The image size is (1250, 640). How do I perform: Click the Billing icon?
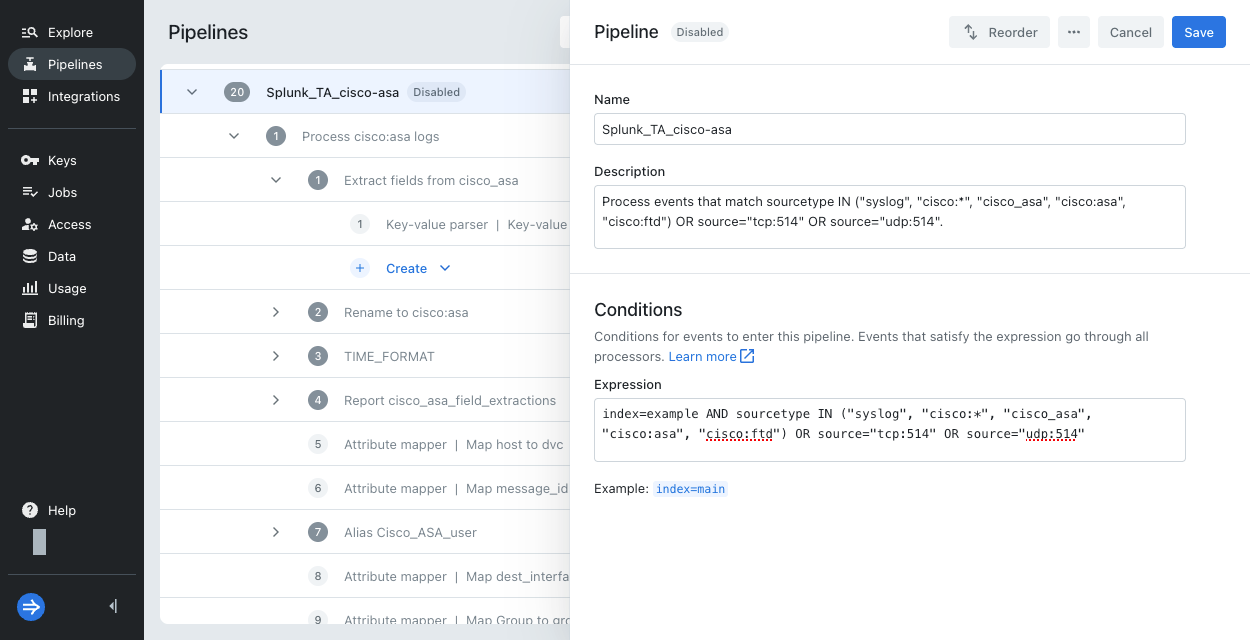tap(30, 320)
